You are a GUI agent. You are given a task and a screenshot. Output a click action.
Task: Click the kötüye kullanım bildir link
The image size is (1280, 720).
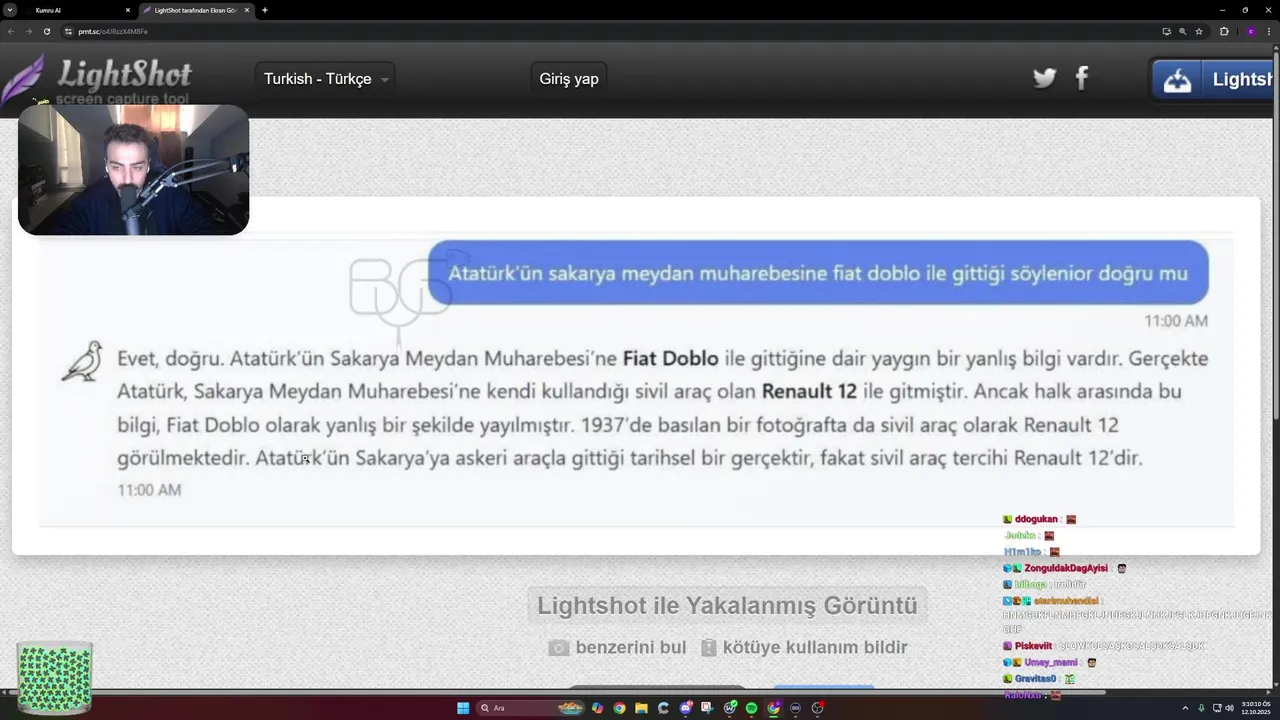[815, 647]
